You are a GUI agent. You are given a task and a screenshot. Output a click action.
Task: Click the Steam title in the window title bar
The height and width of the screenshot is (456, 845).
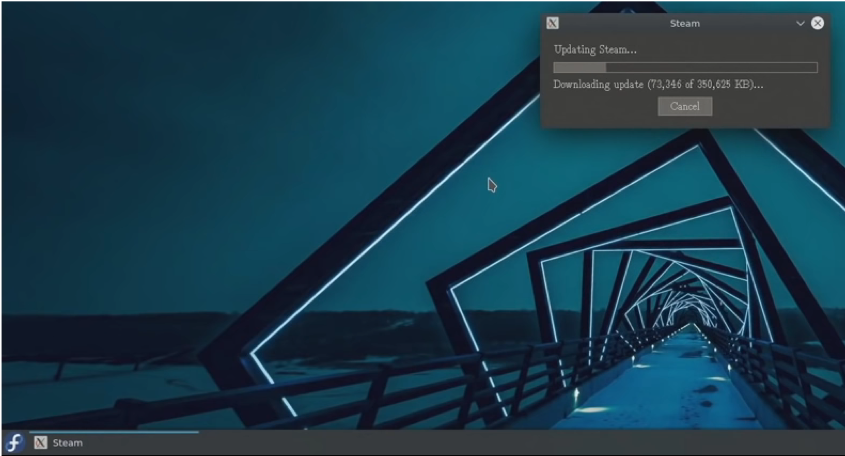[x=685, y=23]
